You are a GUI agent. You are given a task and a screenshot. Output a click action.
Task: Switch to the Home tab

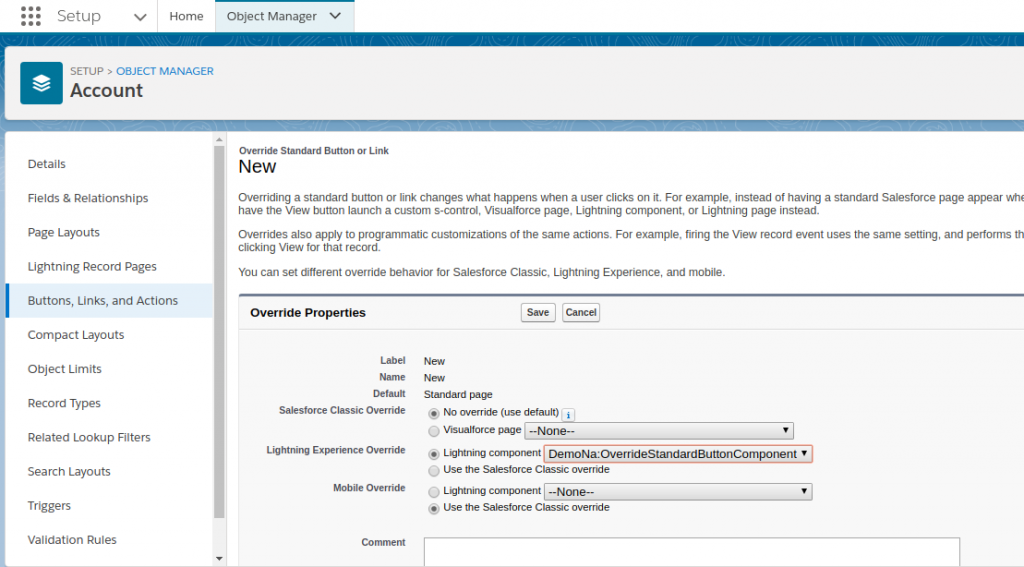tap(186, 16)
